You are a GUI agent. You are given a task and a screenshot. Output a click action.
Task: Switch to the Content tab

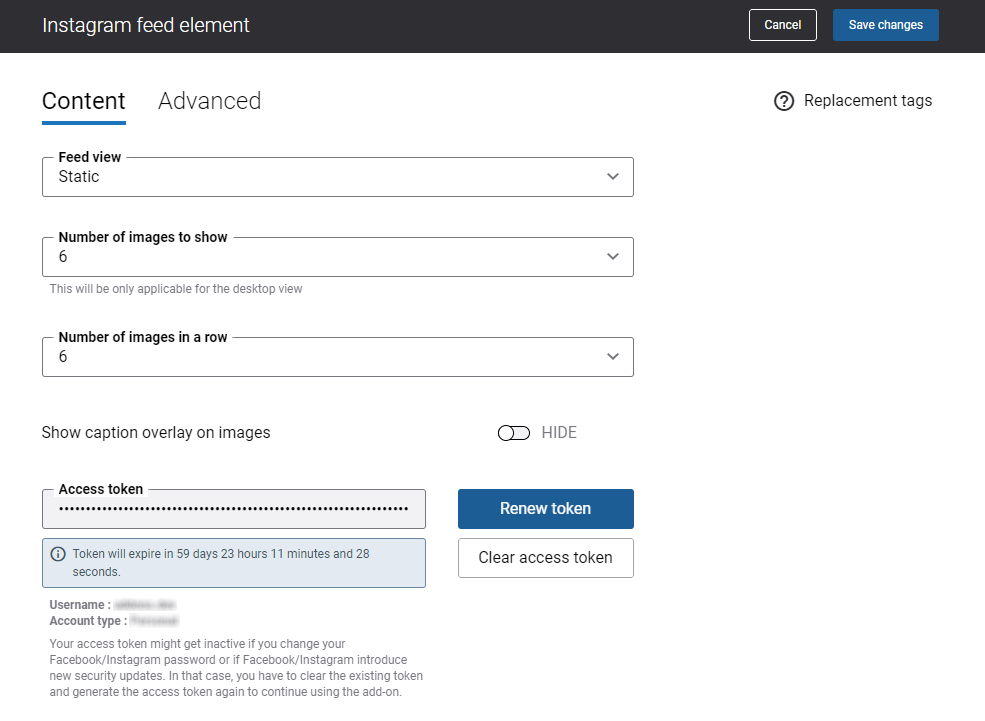(84, 101)
